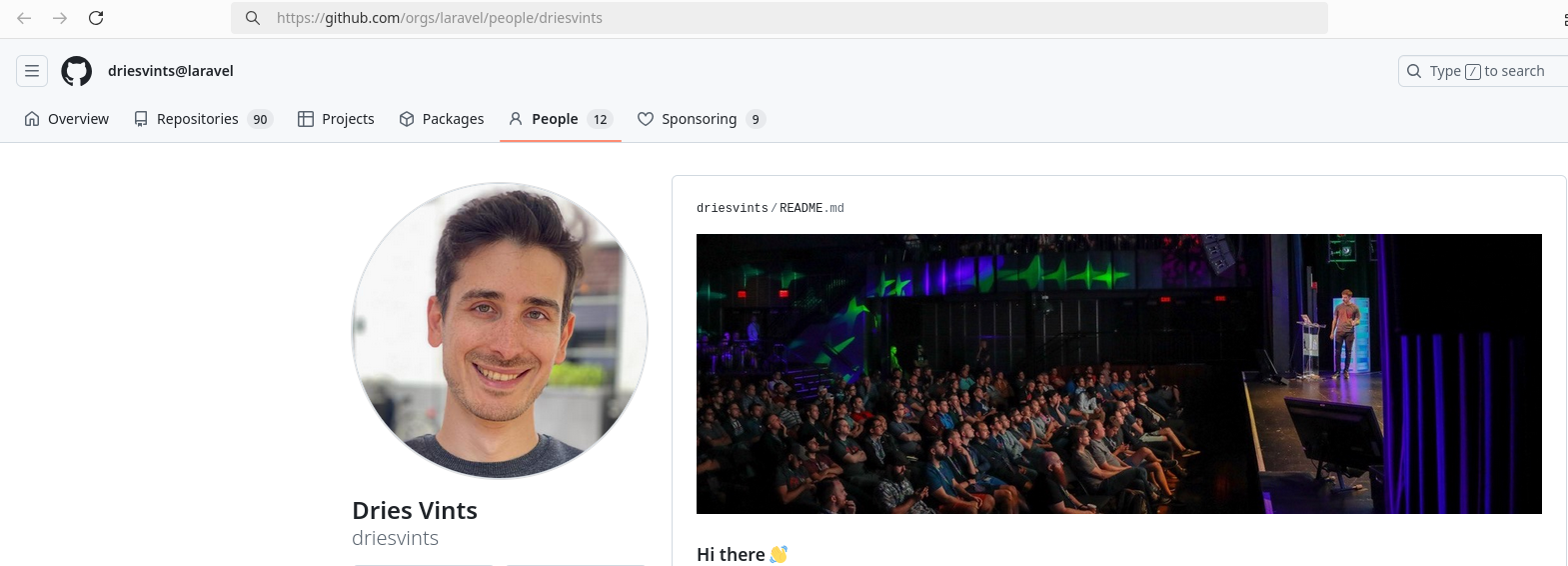Go forward with the browser forward arrow
This screenshot has height=566, width=1568.
click(60, 18)
